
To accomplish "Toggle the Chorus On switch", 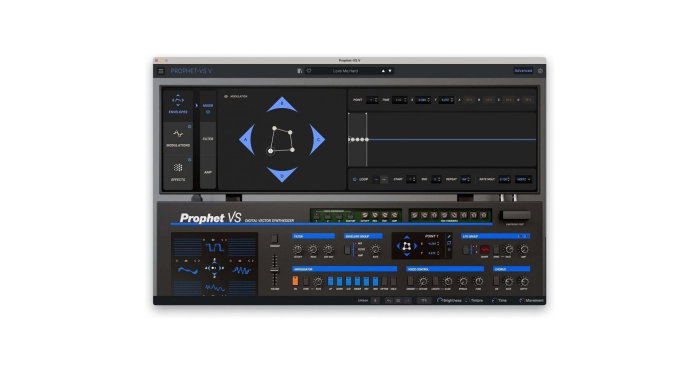I will click(496, 281).
